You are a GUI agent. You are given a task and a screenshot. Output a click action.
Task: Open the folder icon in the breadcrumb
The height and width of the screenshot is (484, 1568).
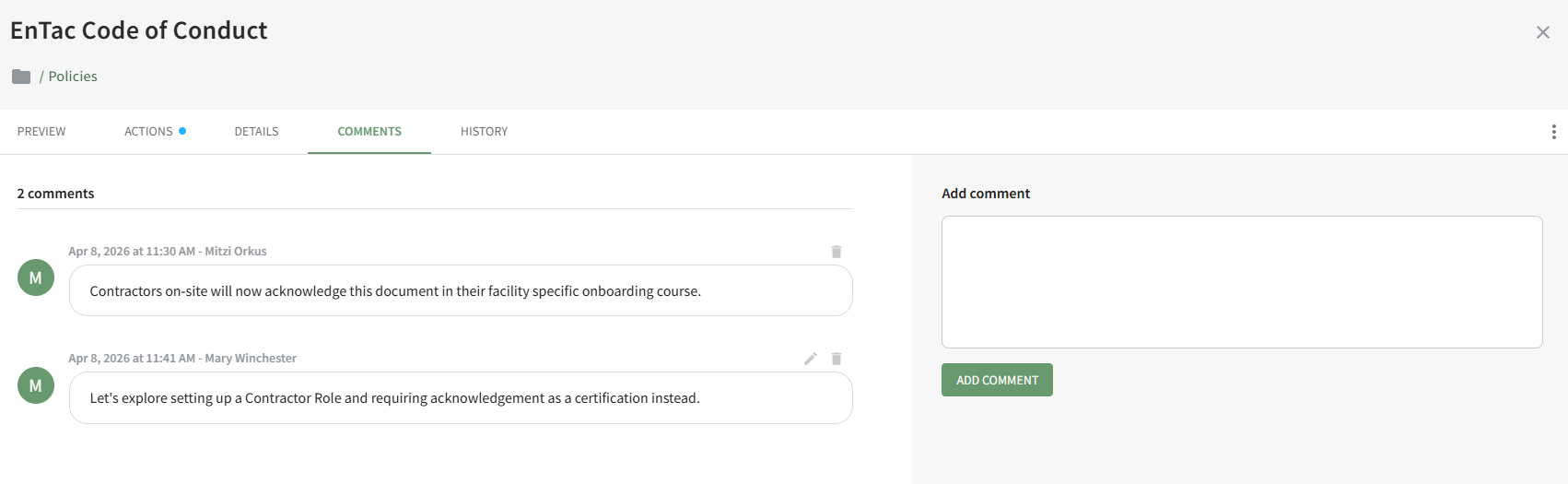pos(21,77)
